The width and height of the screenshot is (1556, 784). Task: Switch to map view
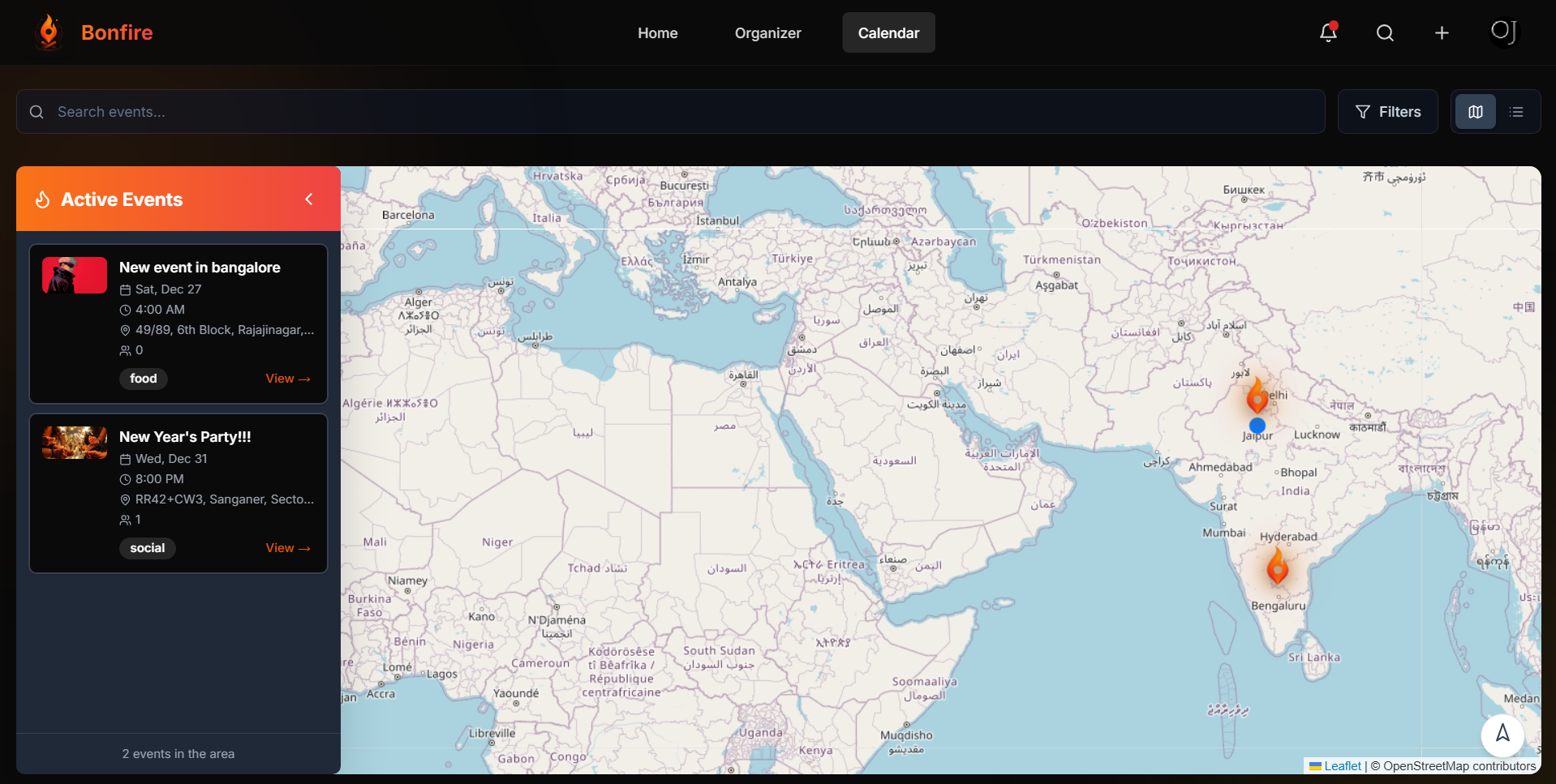(x=1476, y=112)
